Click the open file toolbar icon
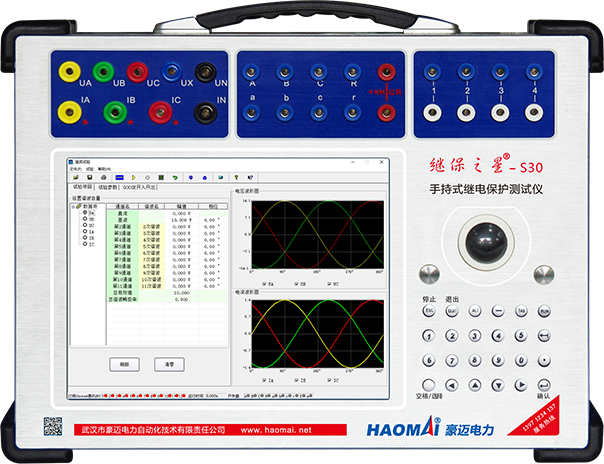 point(76,178)
